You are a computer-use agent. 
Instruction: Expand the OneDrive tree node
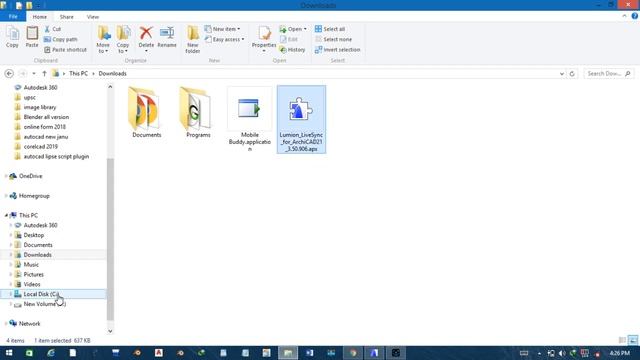pyautogui.click(x=6, y=176)
